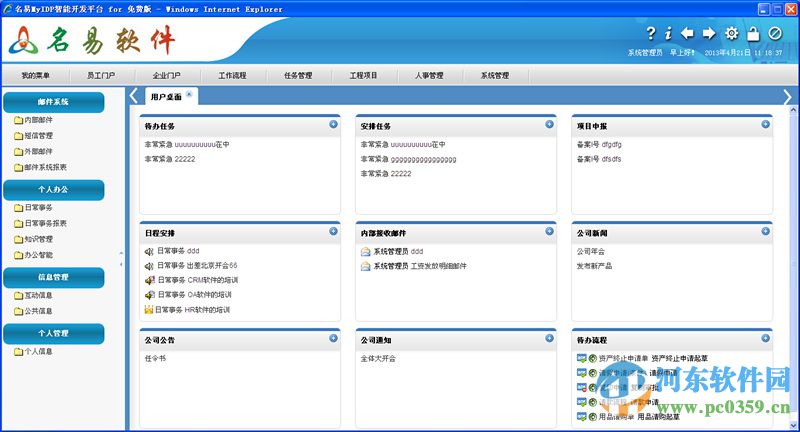Expand the 内部接收邮件 panel plus icon
The height and width of the screenshot is (432, 800).
tap(549, 231)
